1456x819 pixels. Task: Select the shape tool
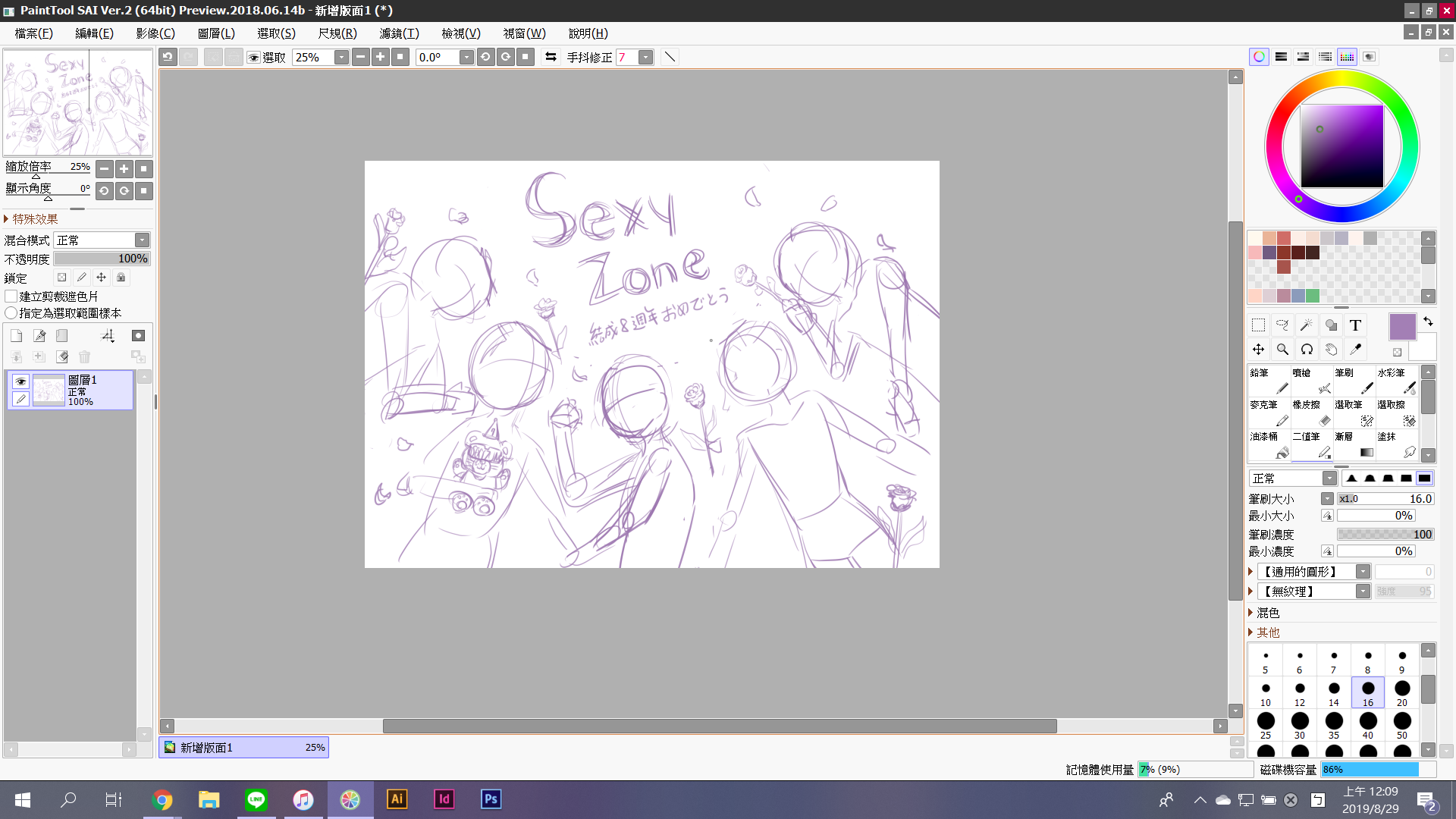(1331, 325)
